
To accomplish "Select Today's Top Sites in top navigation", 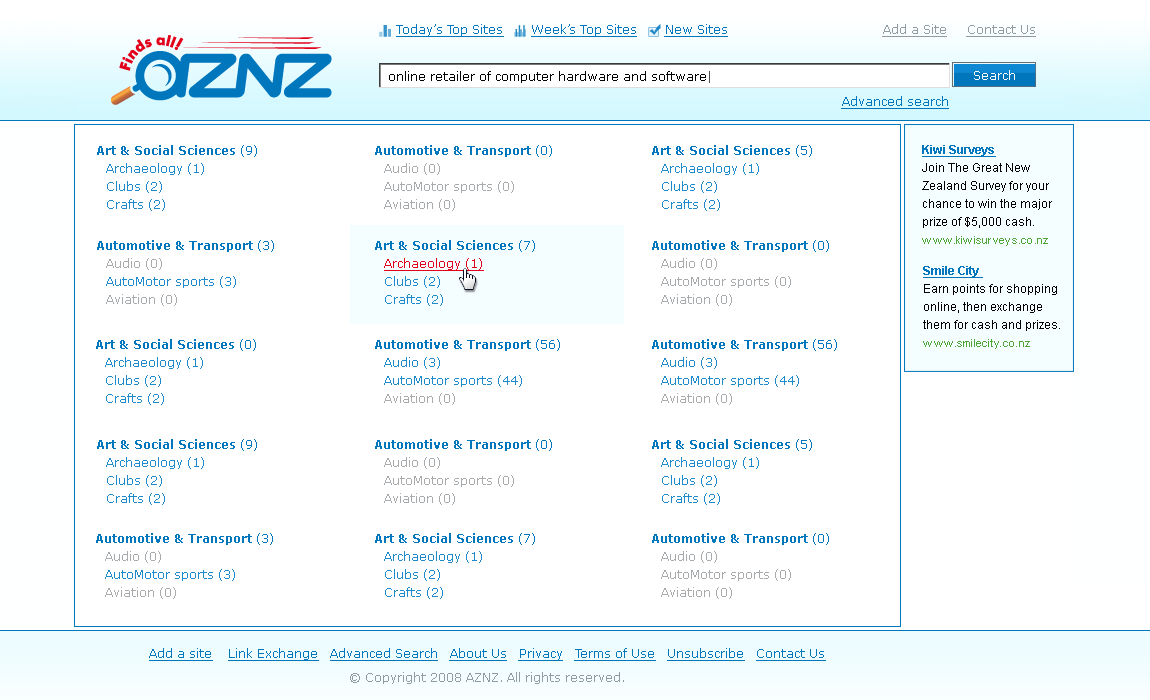I will click(x=449, y=29).
